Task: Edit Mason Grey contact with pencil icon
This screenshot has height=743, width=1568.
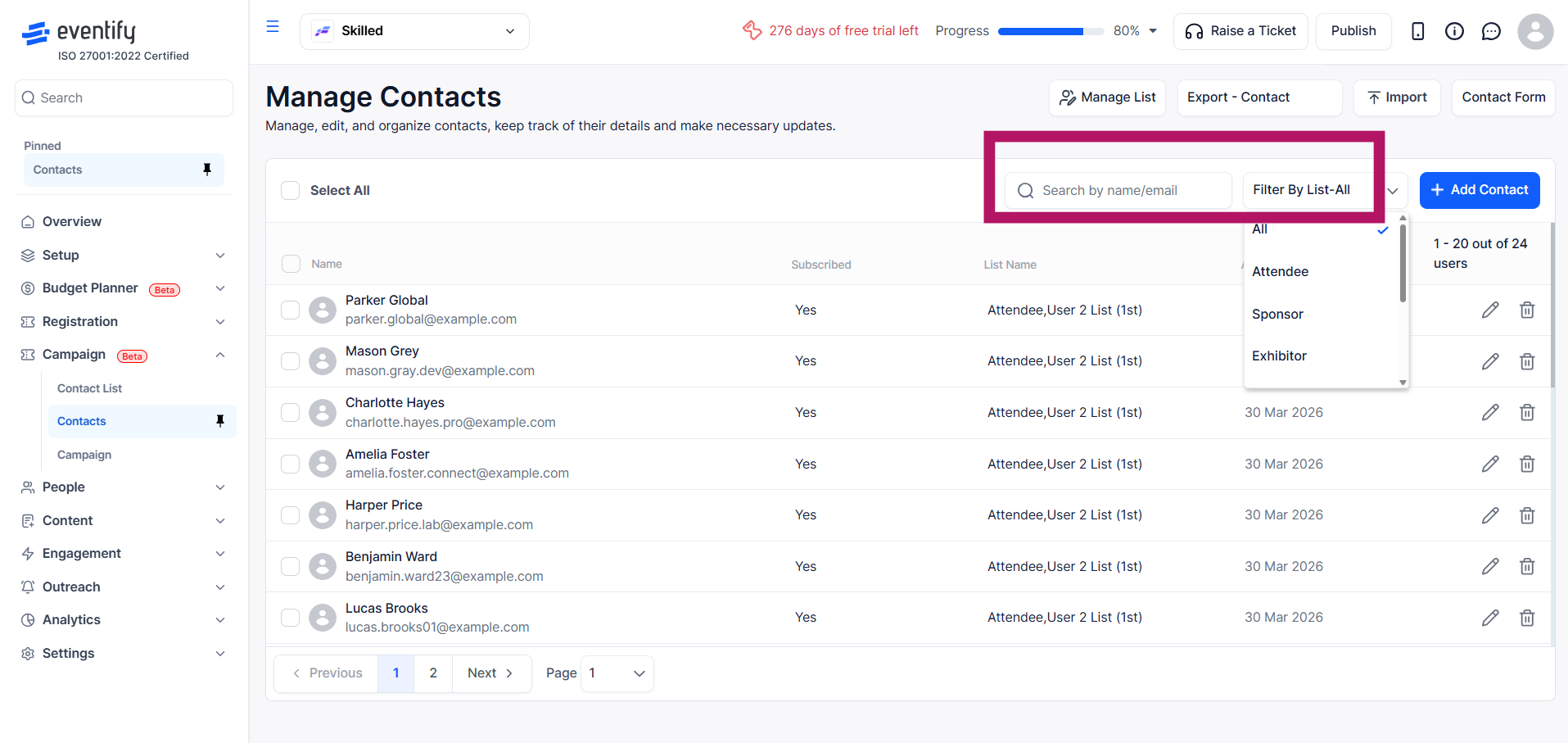Action: (x=1490, y=361)
